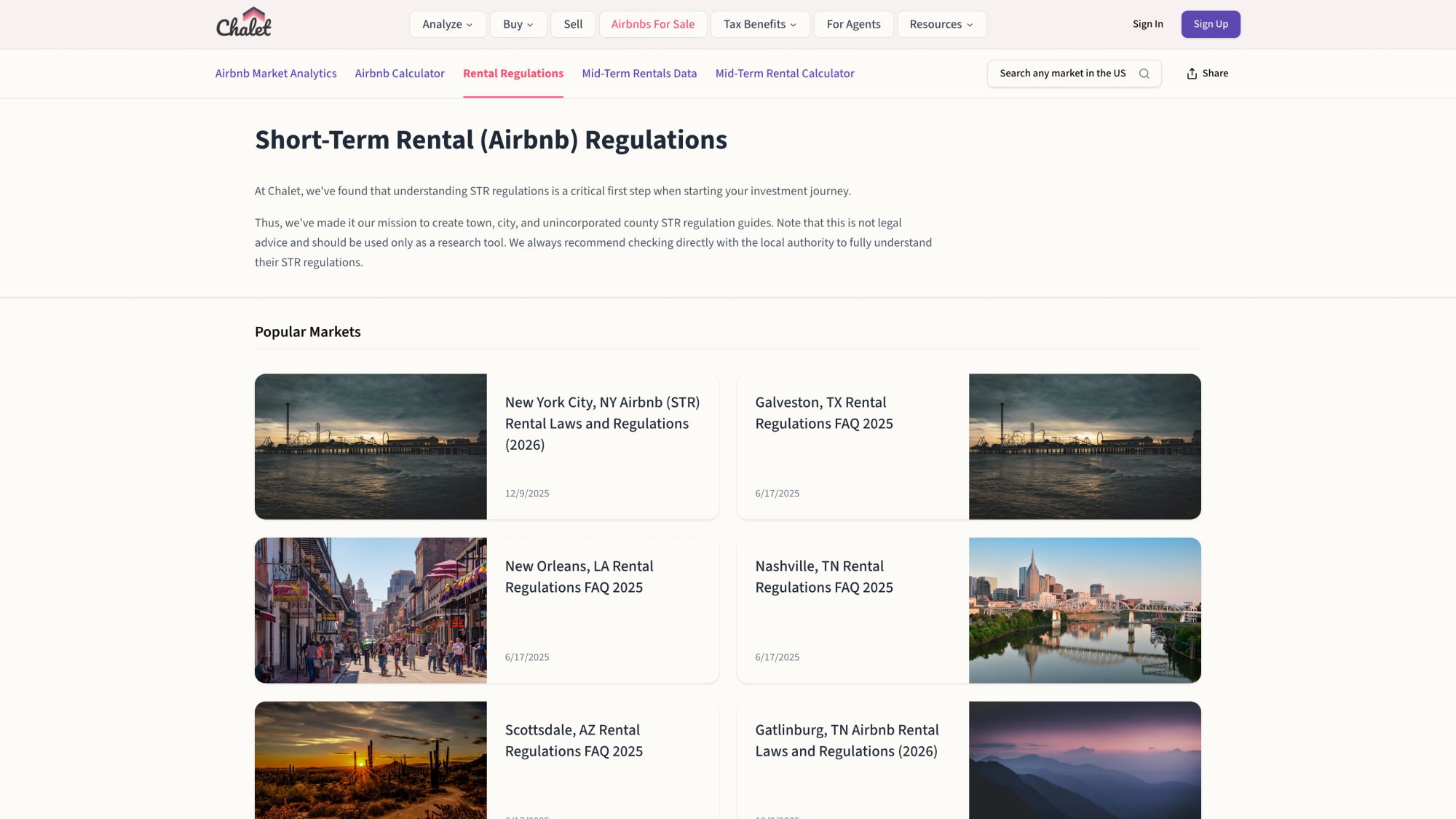Expand the Tax Benefits dropdown
1456x819 pixels.
pyautogui.click(x=759, y=23)
